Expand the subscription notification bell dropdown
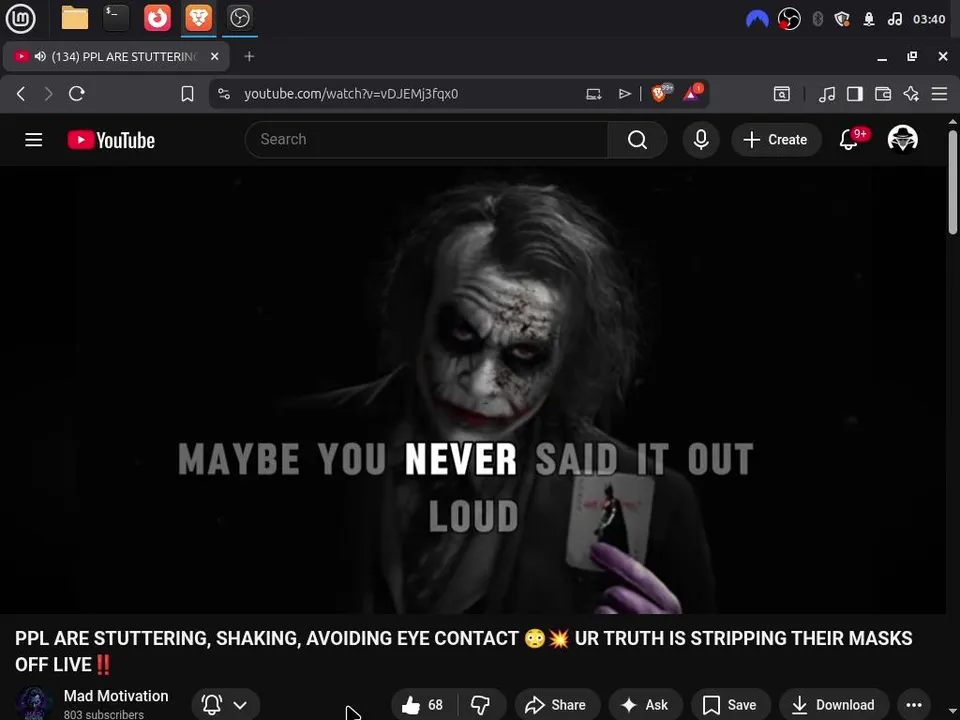Image resolution: width=960 pixels, height=720 pixels. (x=226, y=705)
